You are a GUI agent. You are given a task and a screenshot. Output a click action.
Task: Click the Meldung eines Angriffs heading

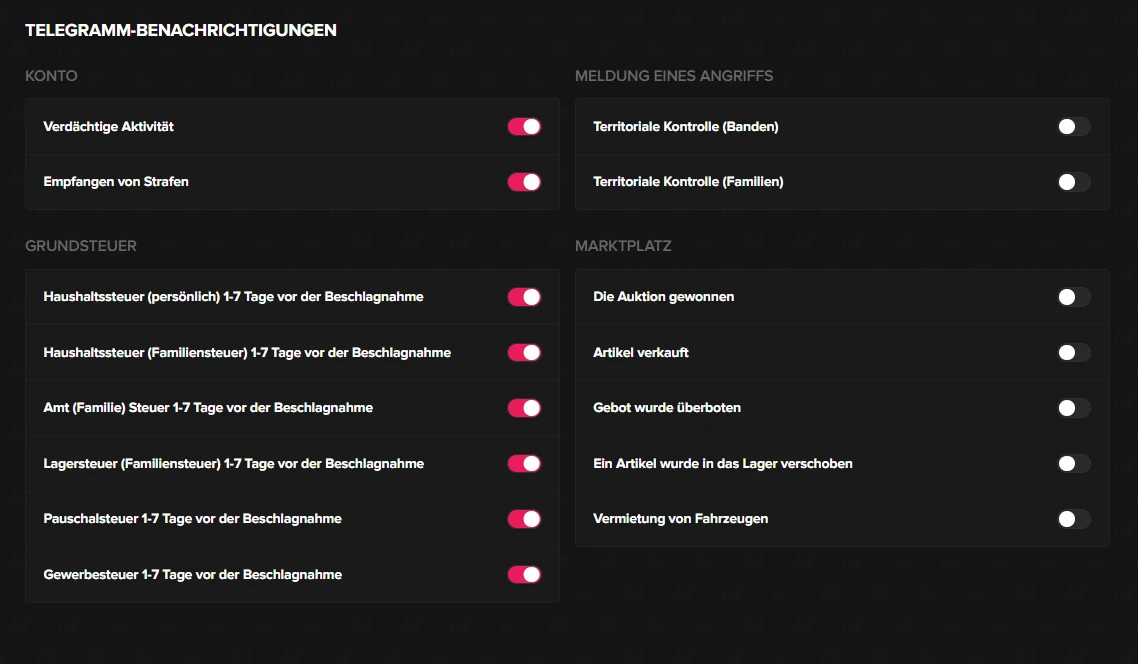674,76
